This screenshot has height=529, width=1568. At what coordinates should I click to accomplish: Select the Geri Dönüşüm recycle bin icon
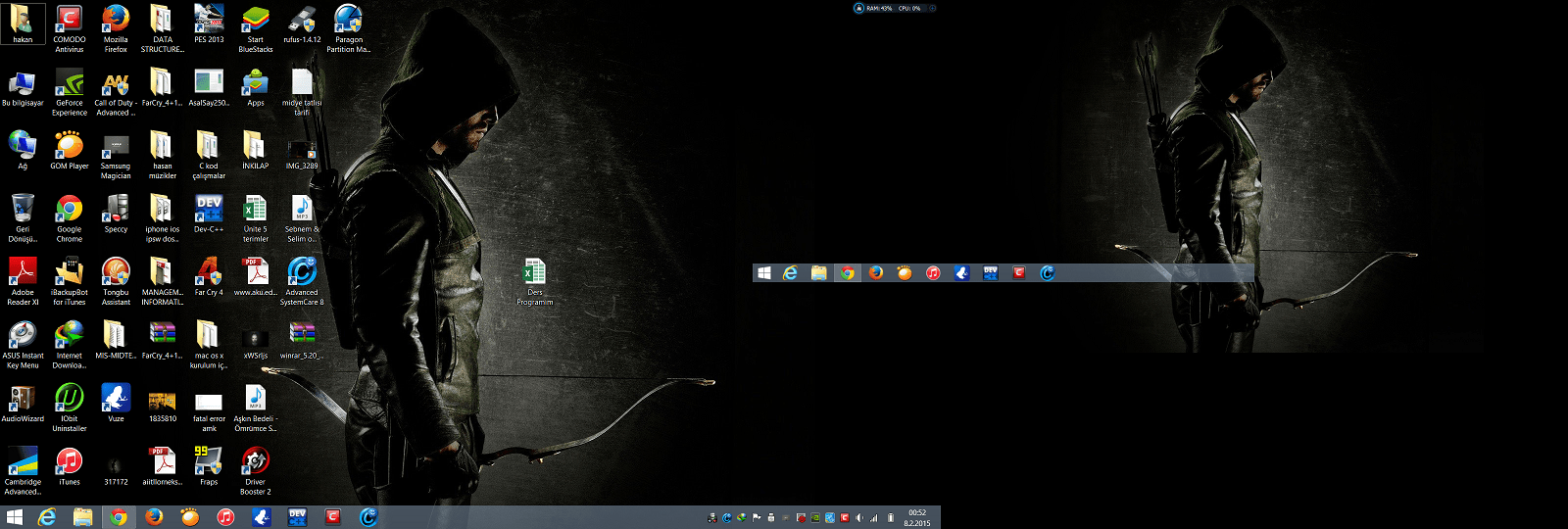(x=23, y=218)
